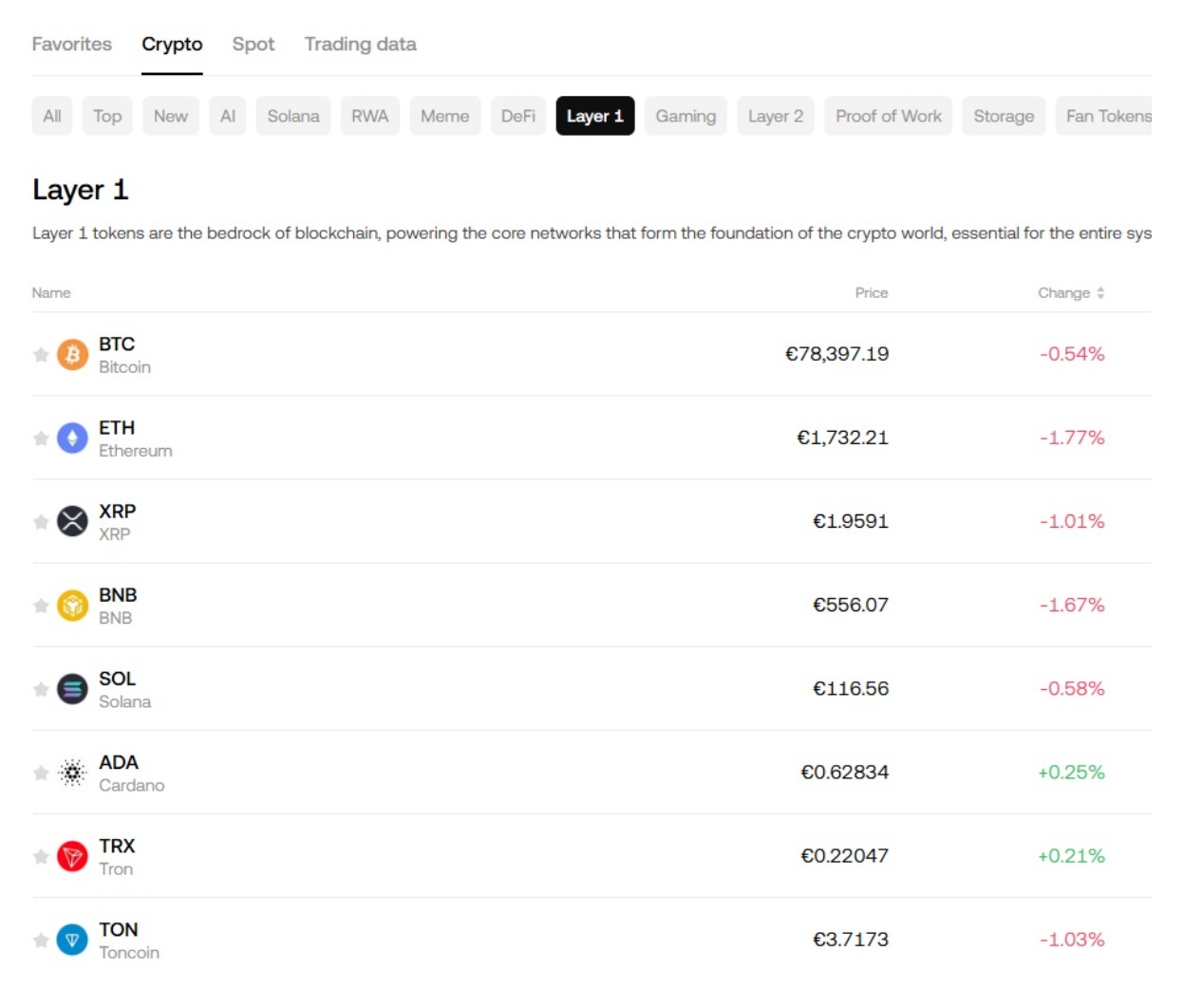Click the Bitcoin BTC coin icon
Screen dimensions: 1183x1008
(x=71, y=355)
